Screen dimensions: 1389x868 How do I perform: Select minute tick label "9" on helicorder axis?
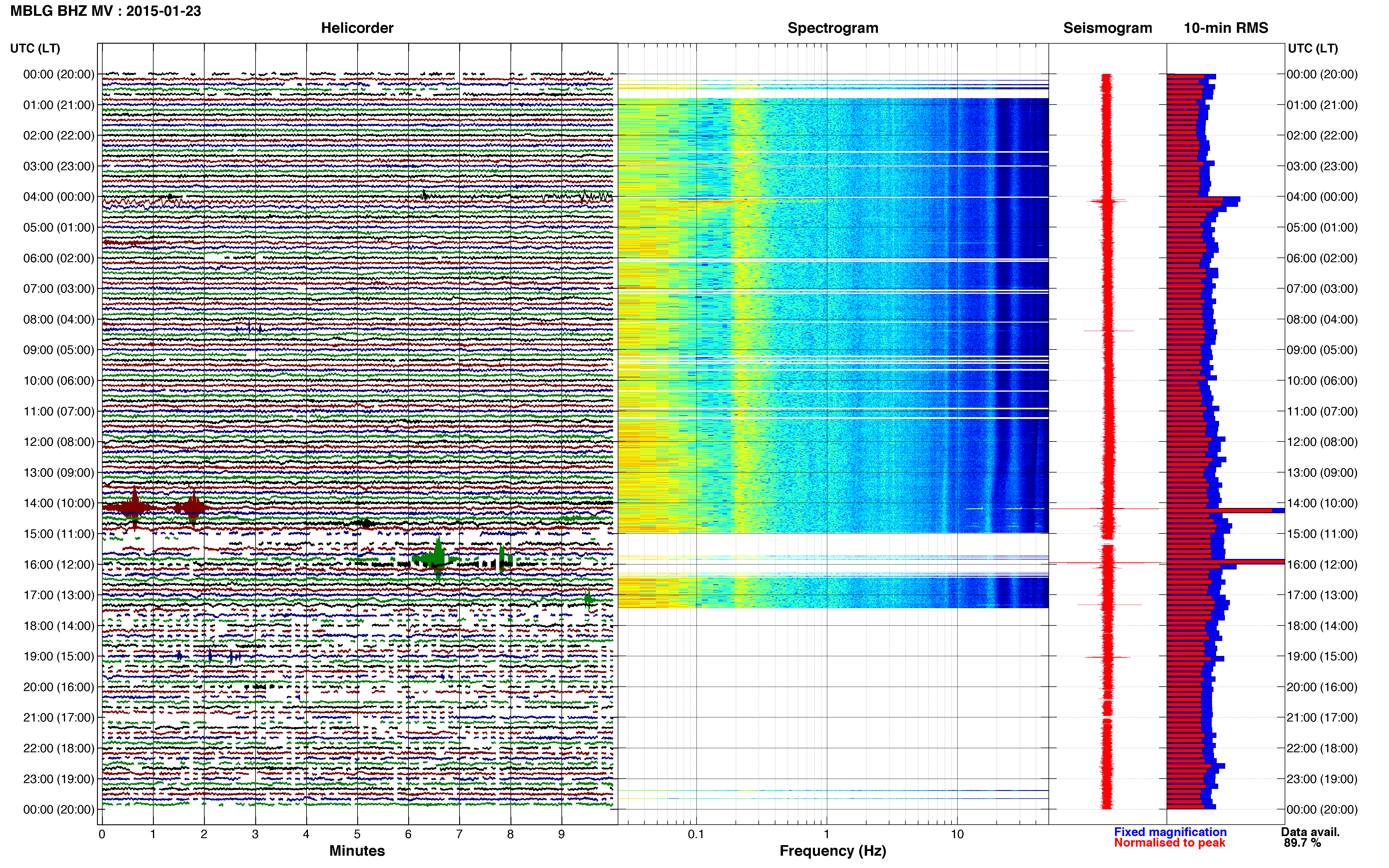pyautogui.click(x=561, y=835)
